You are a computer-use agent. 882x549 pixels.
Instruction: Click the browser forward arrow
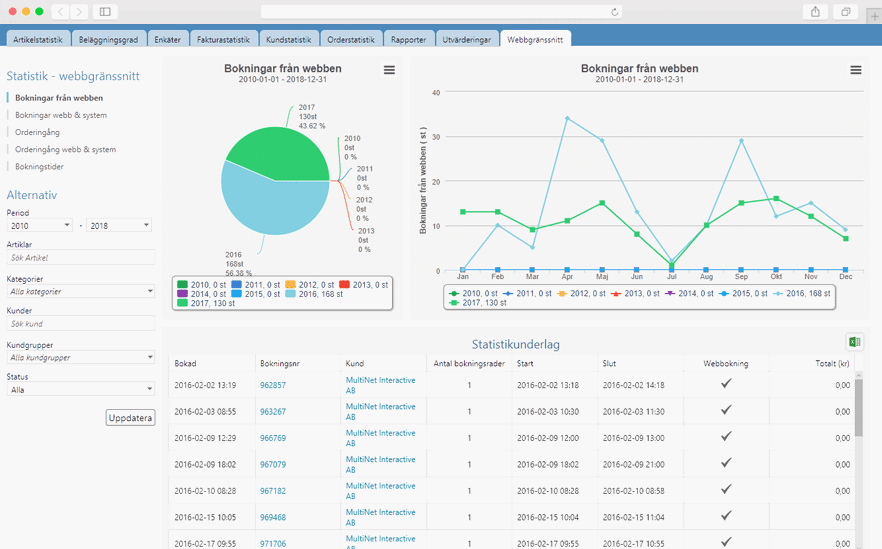click(79, 12)
